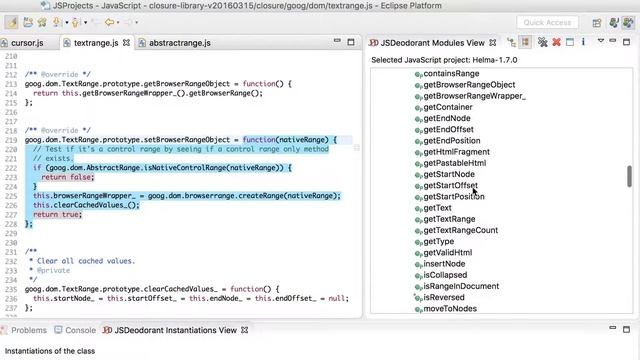
Task: Maximize the editor area
Action: pos(351,42)
